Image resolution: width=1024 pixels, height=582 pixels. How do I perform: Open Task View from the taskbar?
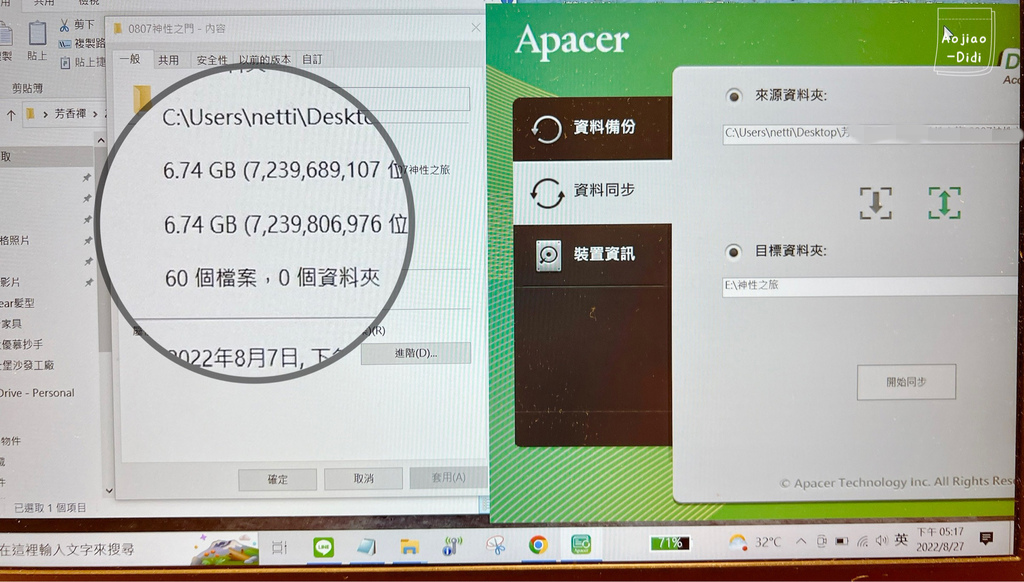pos(279,547)
